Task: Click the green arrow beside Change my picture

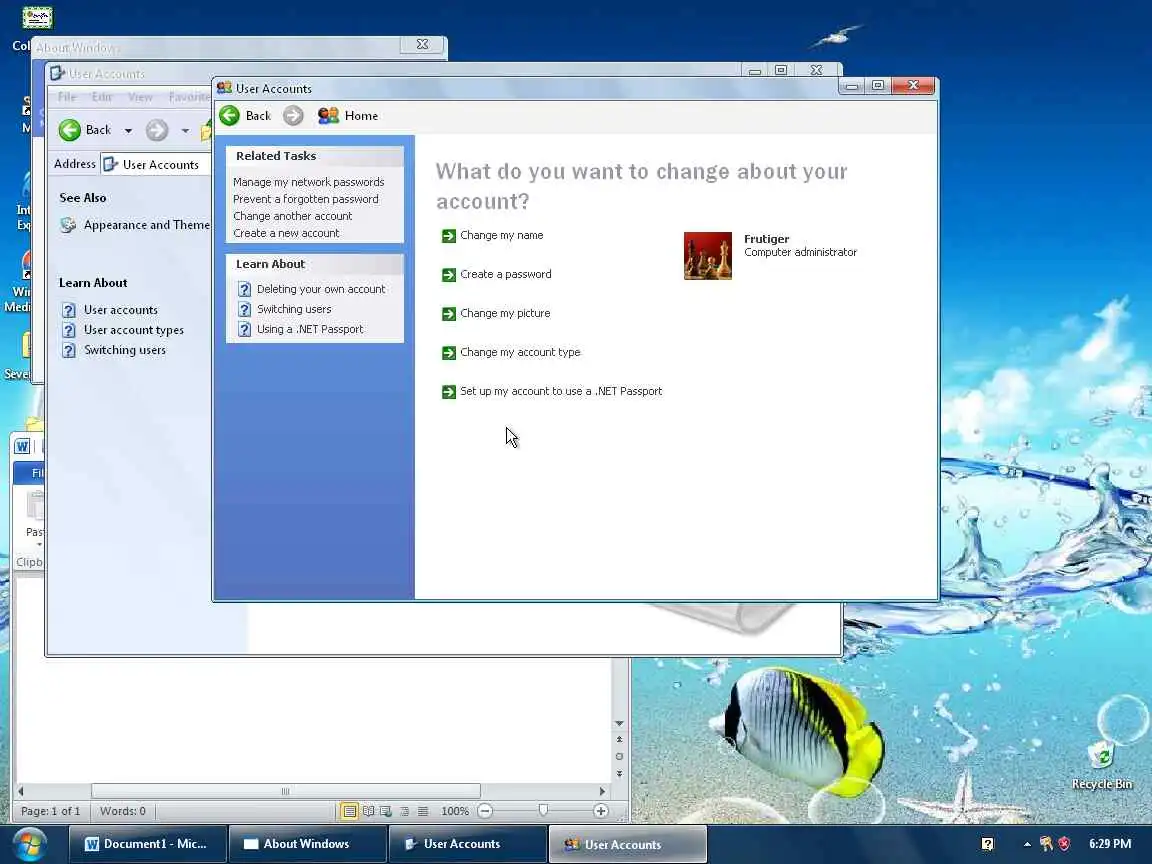Action: click(448, 314)
